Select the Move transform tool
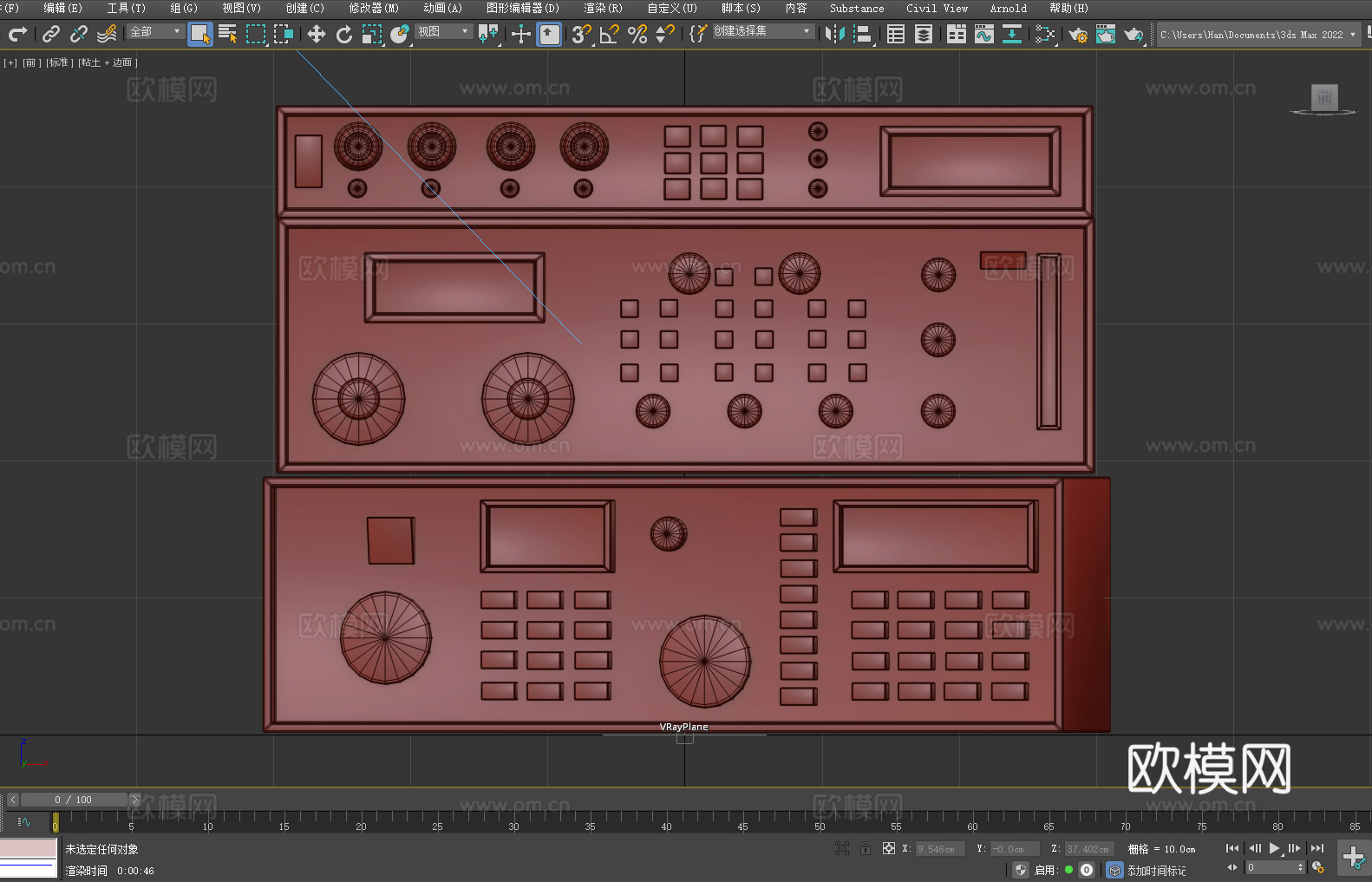 pos(317,34)
